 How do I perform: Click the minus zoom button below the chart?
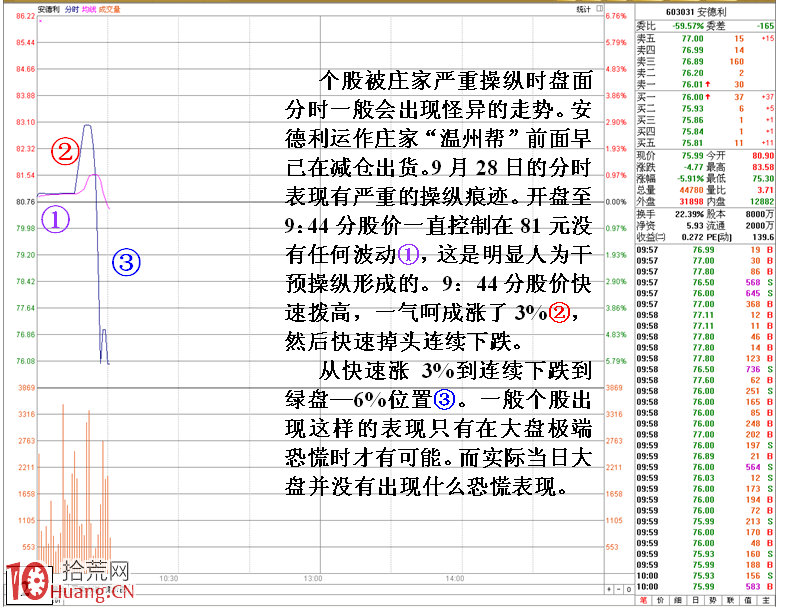click(x=619, y=589)
